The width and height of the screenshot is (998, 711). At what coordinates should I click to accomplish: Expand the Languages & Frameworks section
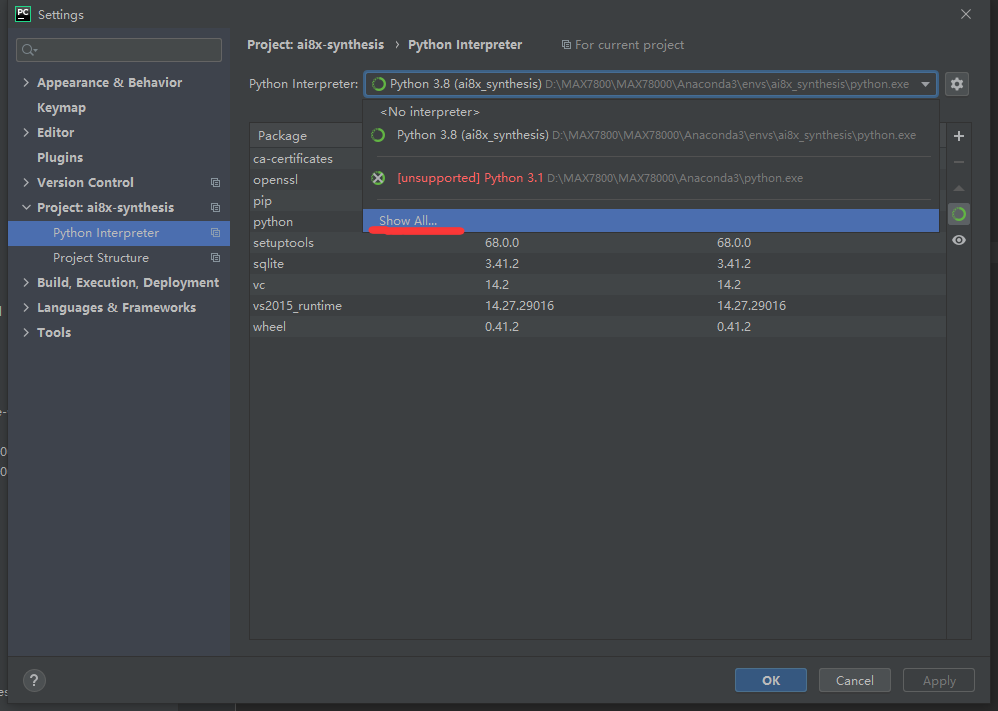pyautogui.click(x=26, y=307)
